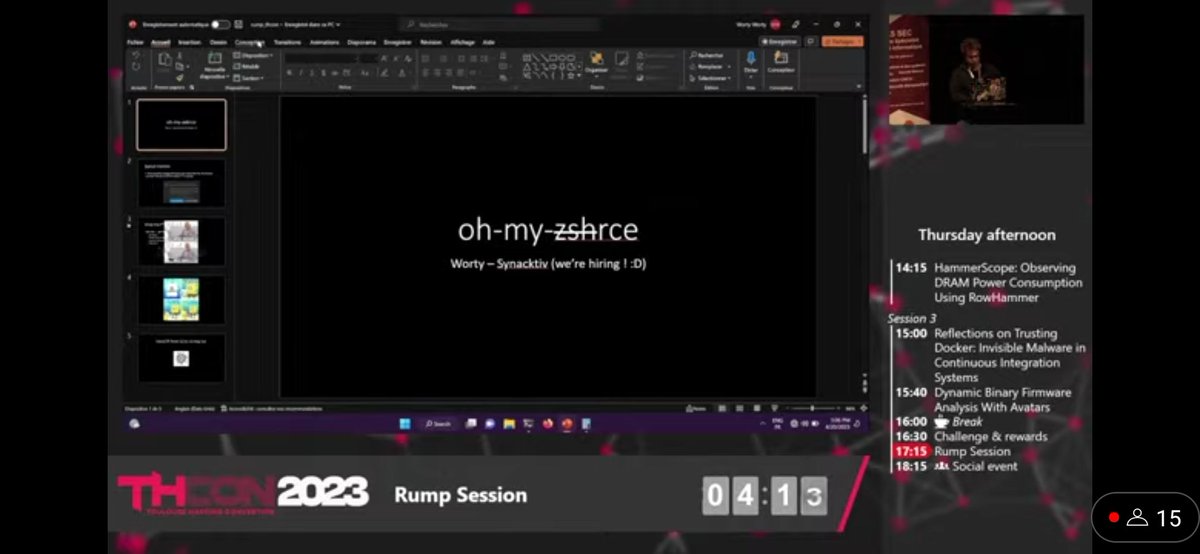This screenshot has width=1200, height=554.
Task: Click the font color icon
Action: [402, 73]
